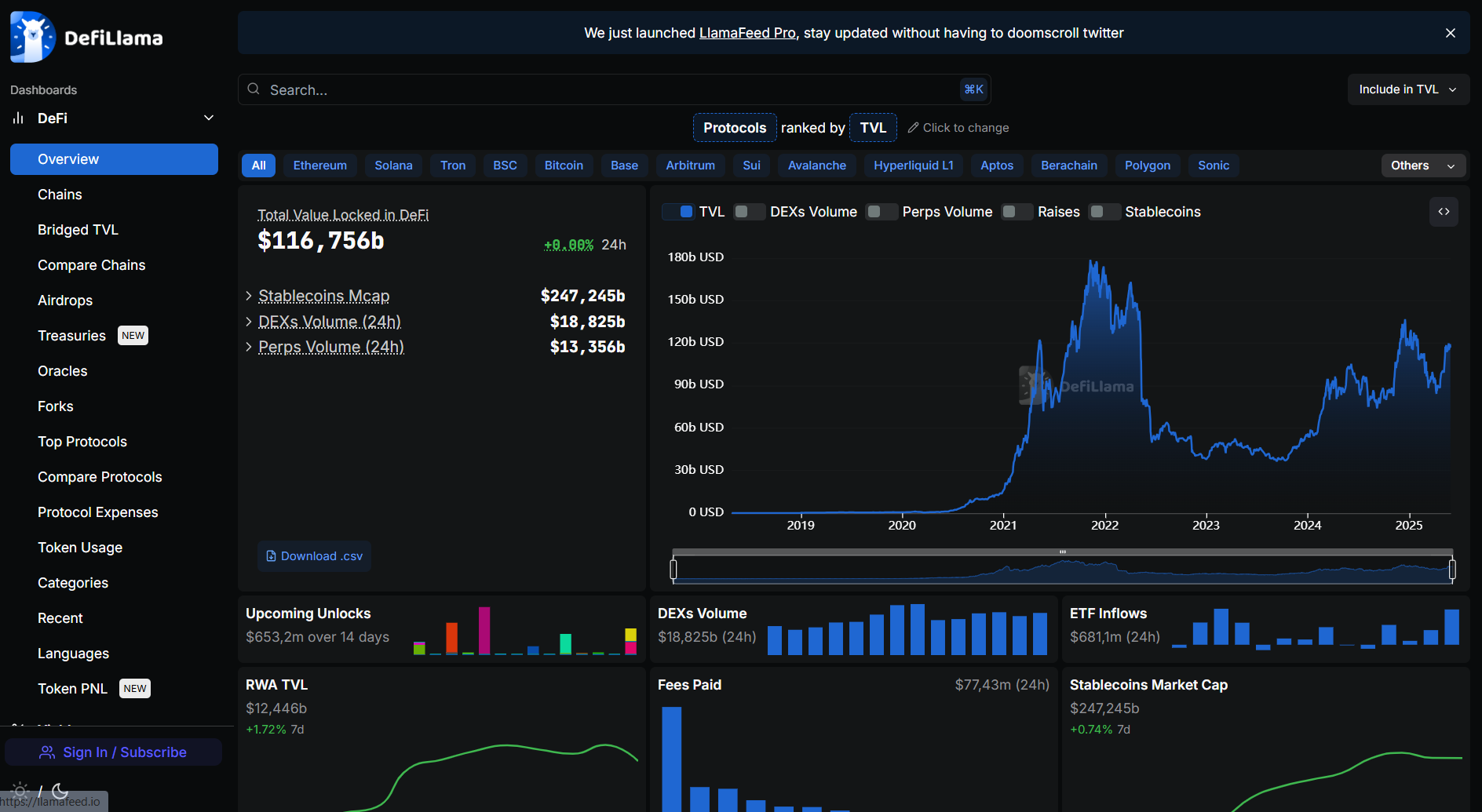Click the search magnifier icon
The height and width of the screenshot is (812, 1482).
[x=254, y=89]
